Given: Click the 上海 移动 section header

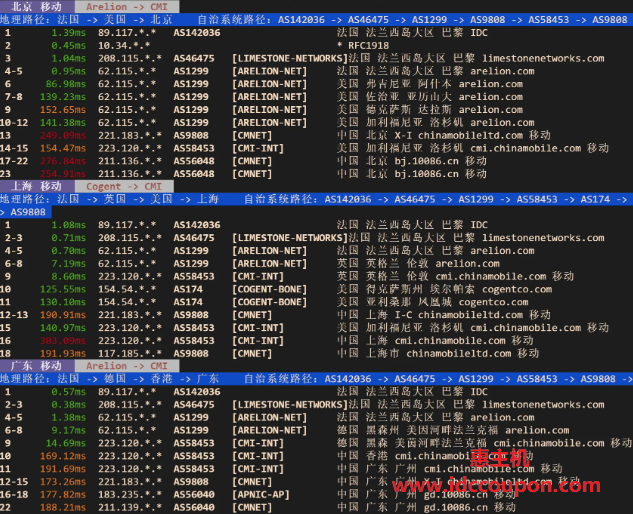Looking at the screenshot, I should (37, 186).
